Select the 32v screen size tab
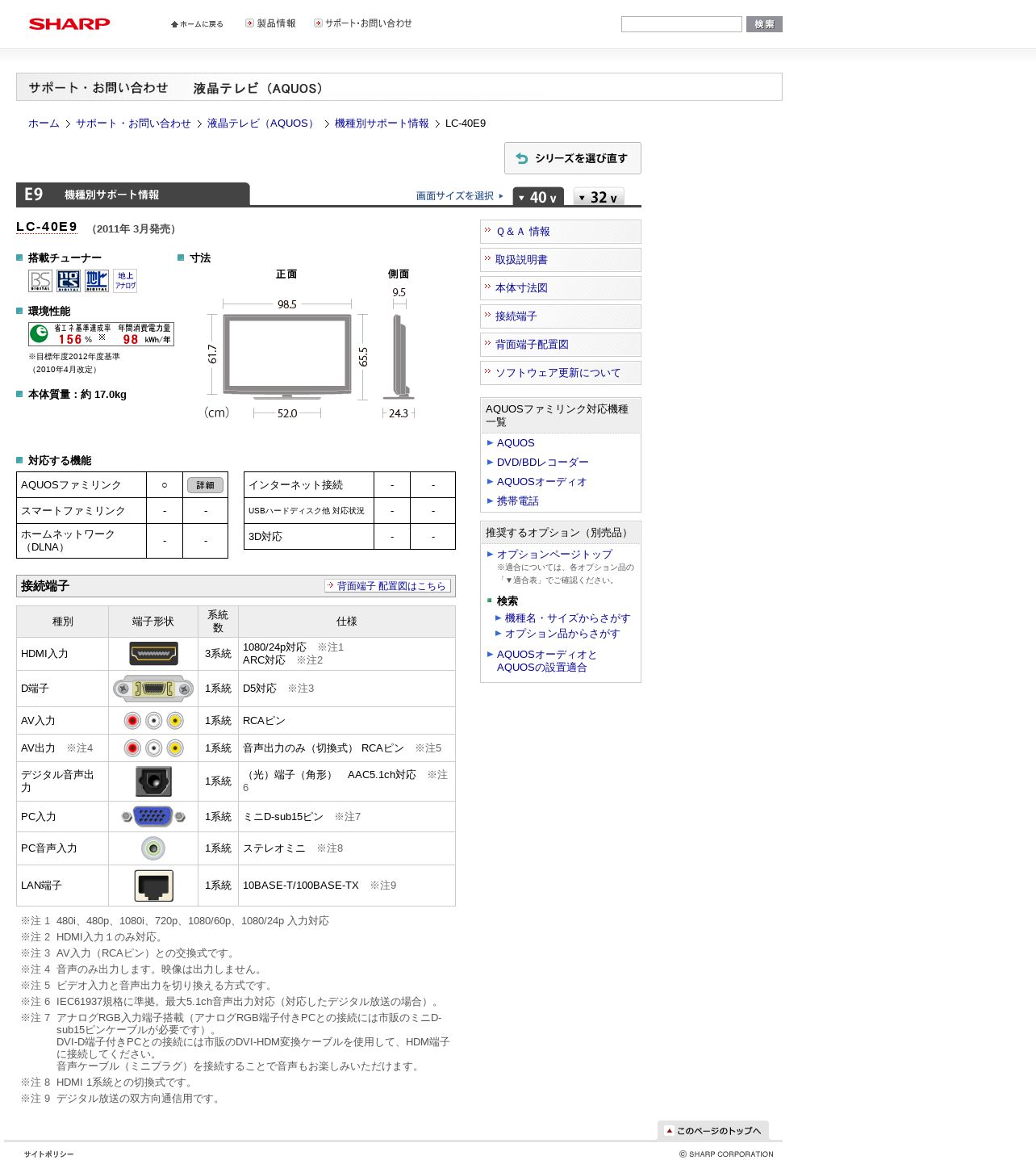The height and width of the screenshot is (1160, 1036). coord(599,197)
